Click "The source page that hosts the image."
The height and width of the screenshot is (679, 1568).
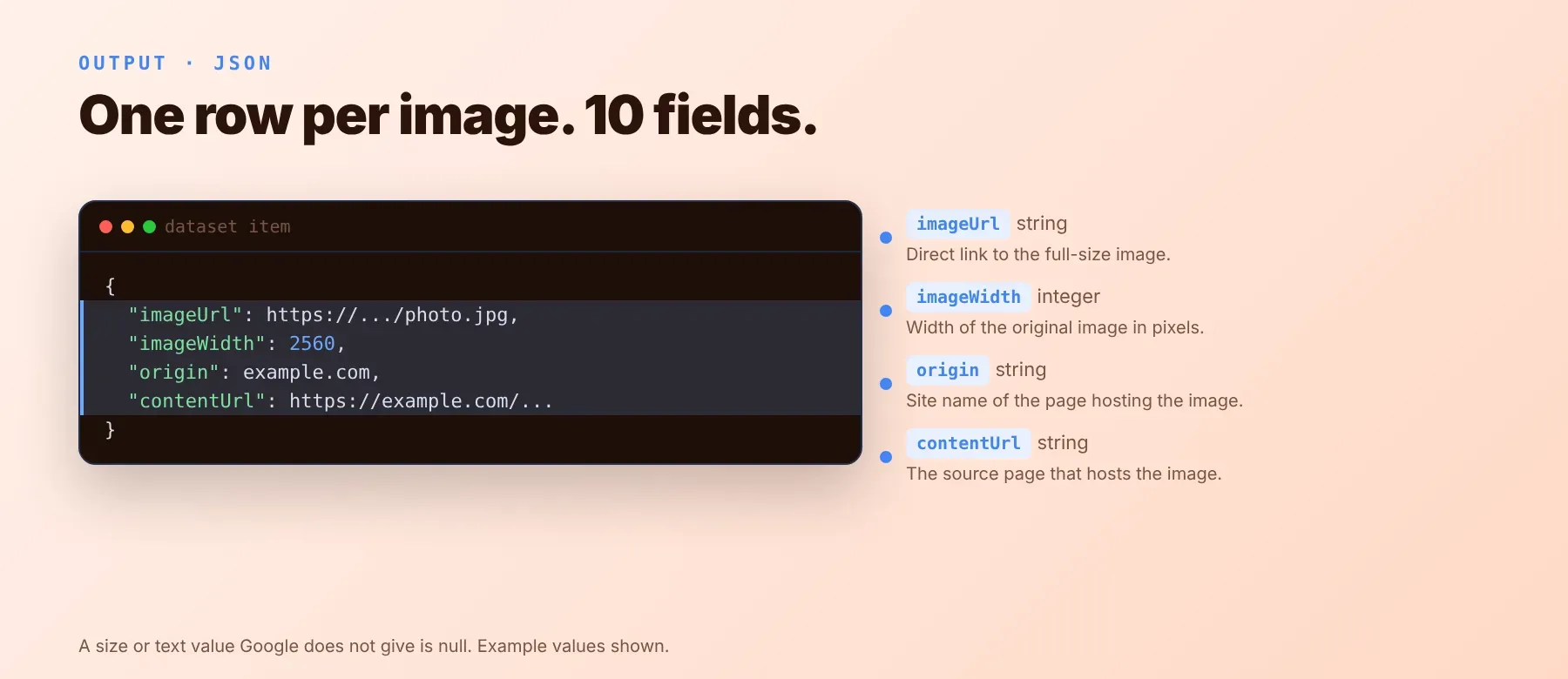pos(1064,474)
